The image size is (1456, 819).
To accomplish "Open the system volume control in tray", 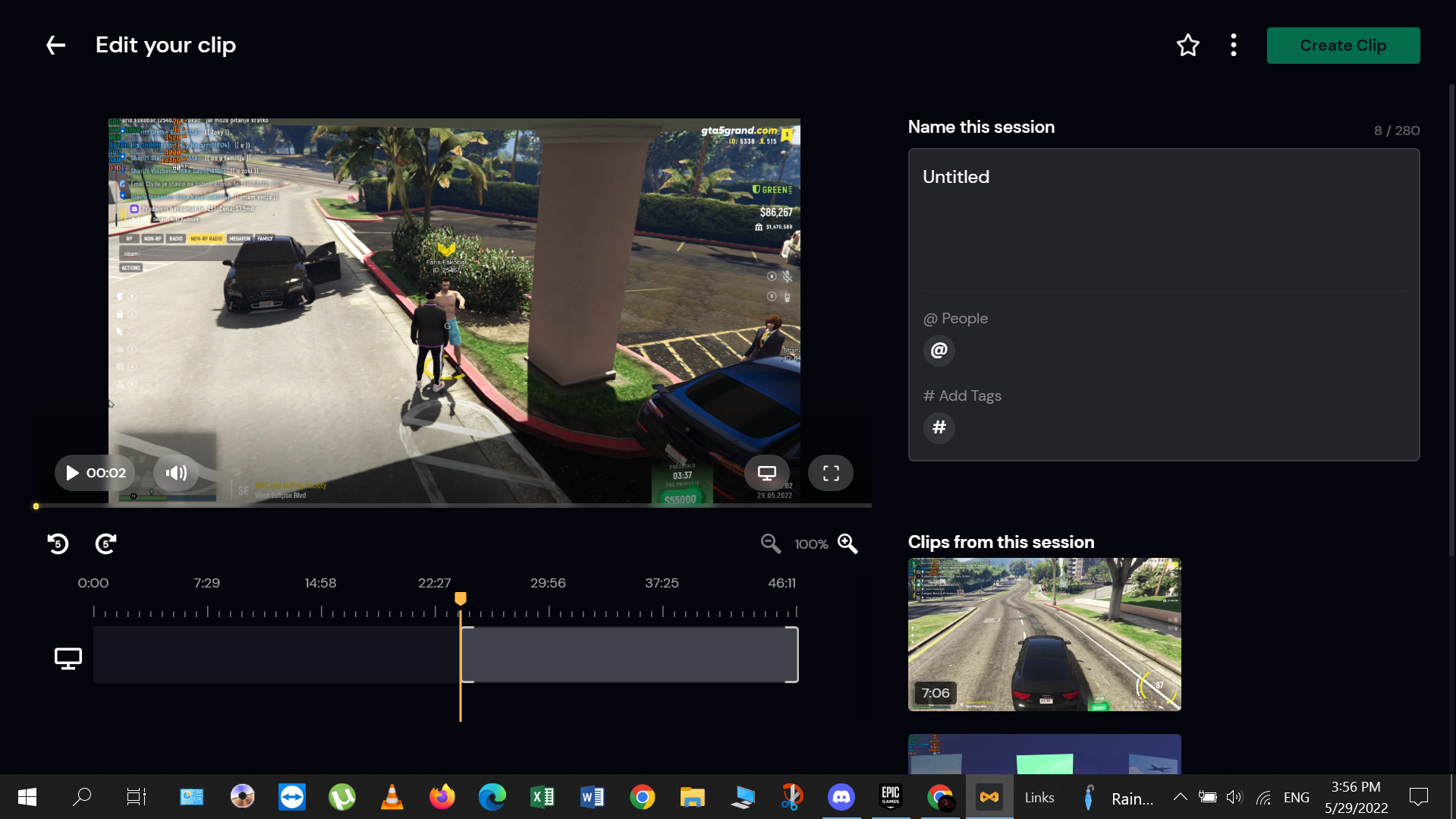I will coord(1234,797).
